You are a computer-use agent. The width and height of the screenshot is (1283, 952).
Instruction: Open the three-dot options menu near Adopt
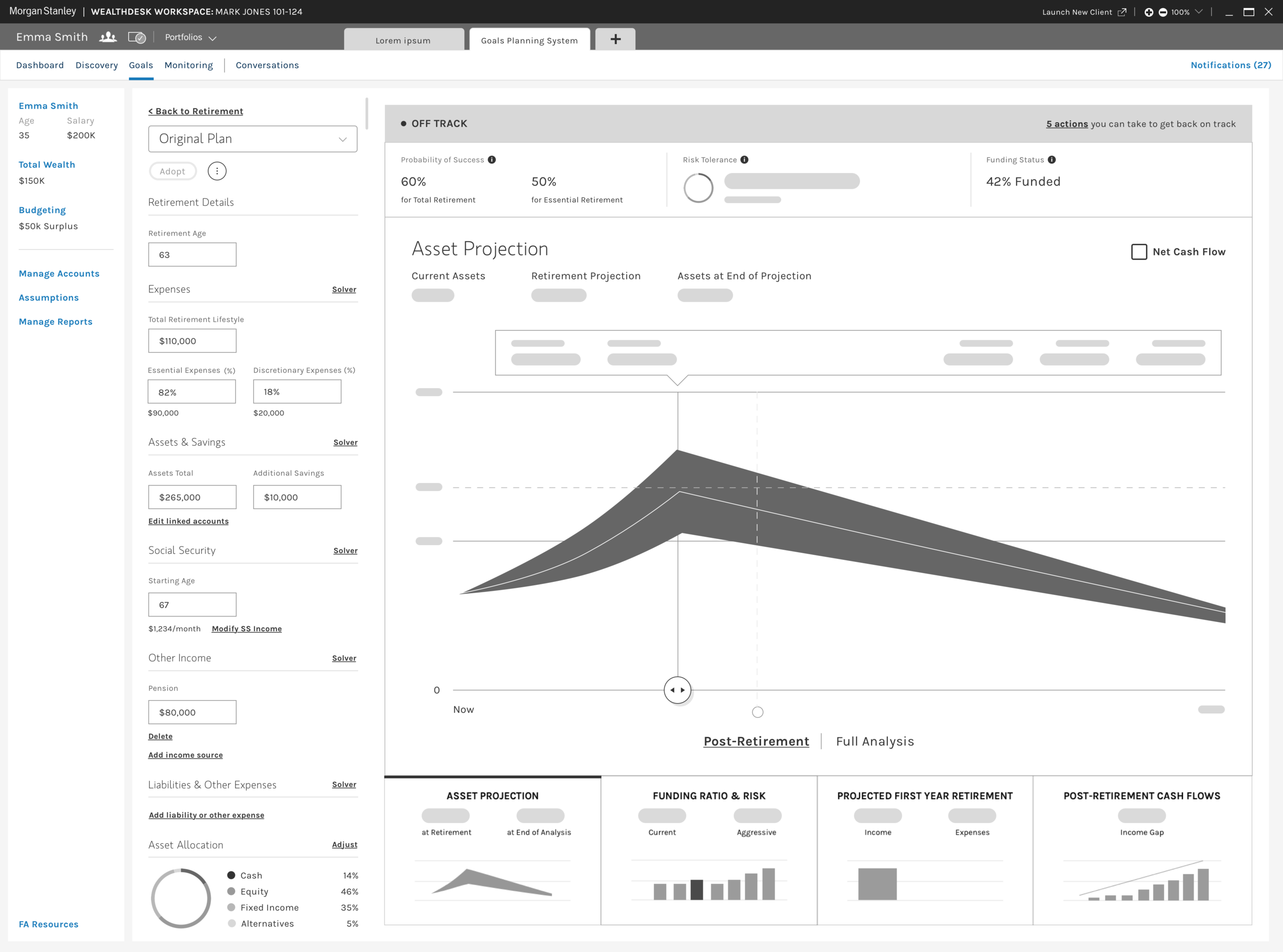pos(217,171)
